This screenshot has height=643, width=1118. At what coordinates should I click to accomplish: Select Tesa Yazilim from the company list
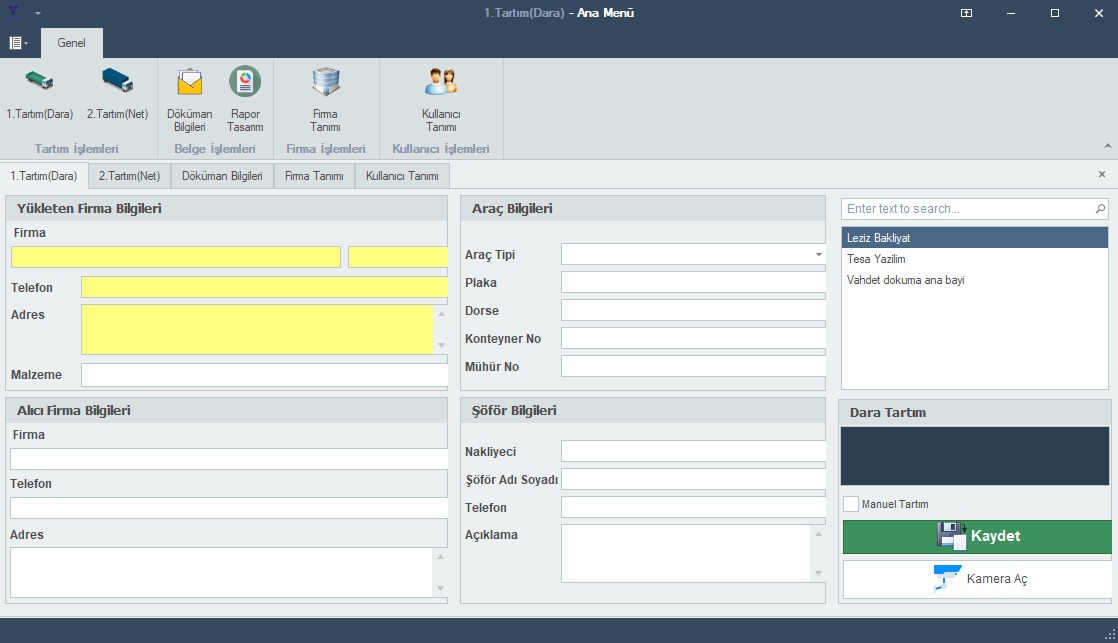click(x=876, y=259)
